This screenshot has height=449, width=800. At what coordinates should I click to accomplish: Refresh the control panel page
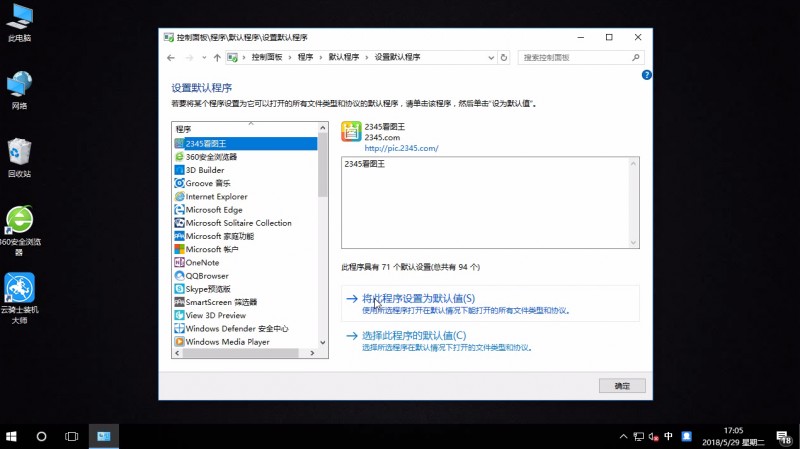pos(504,58)
